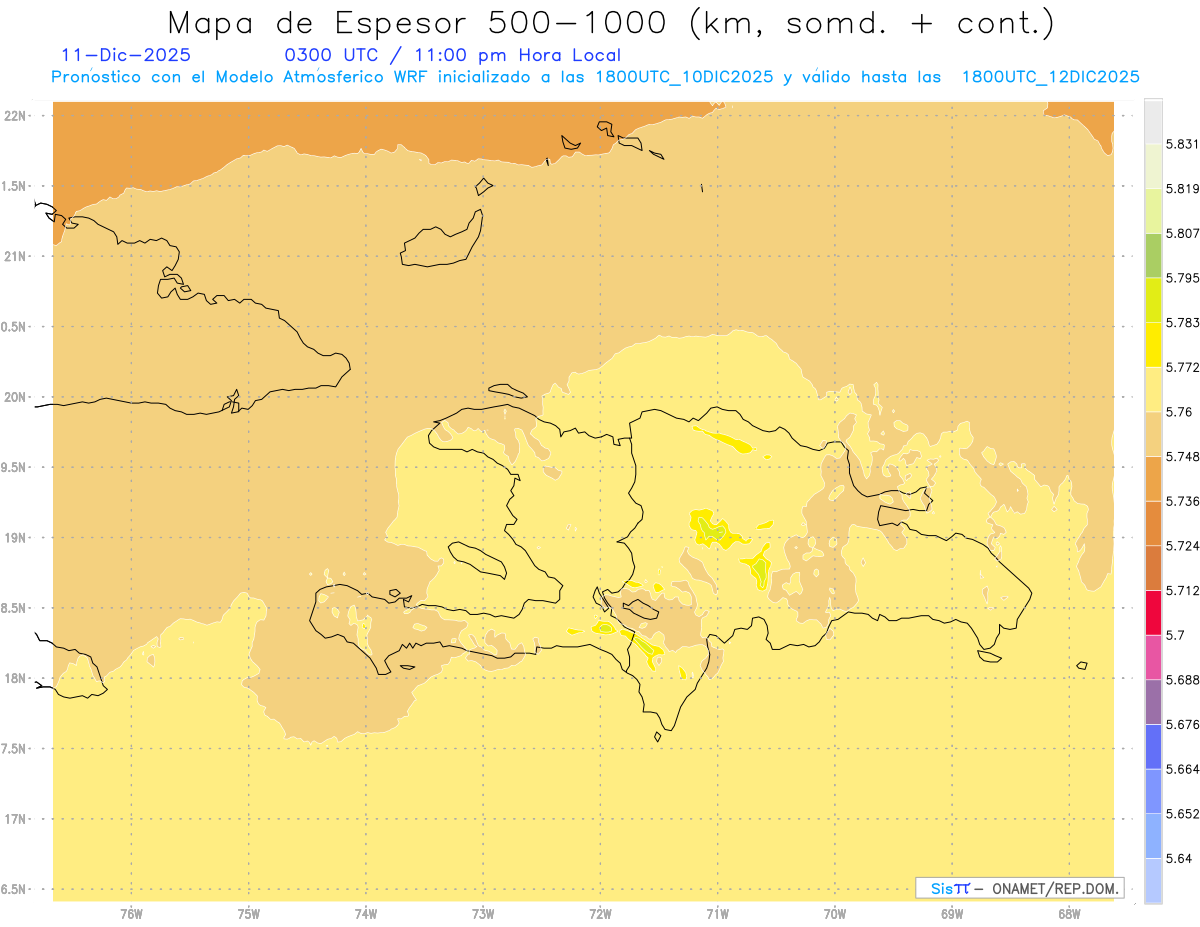
Task: Select the colorbar value '5.736'
Action: click(1182, 501)
